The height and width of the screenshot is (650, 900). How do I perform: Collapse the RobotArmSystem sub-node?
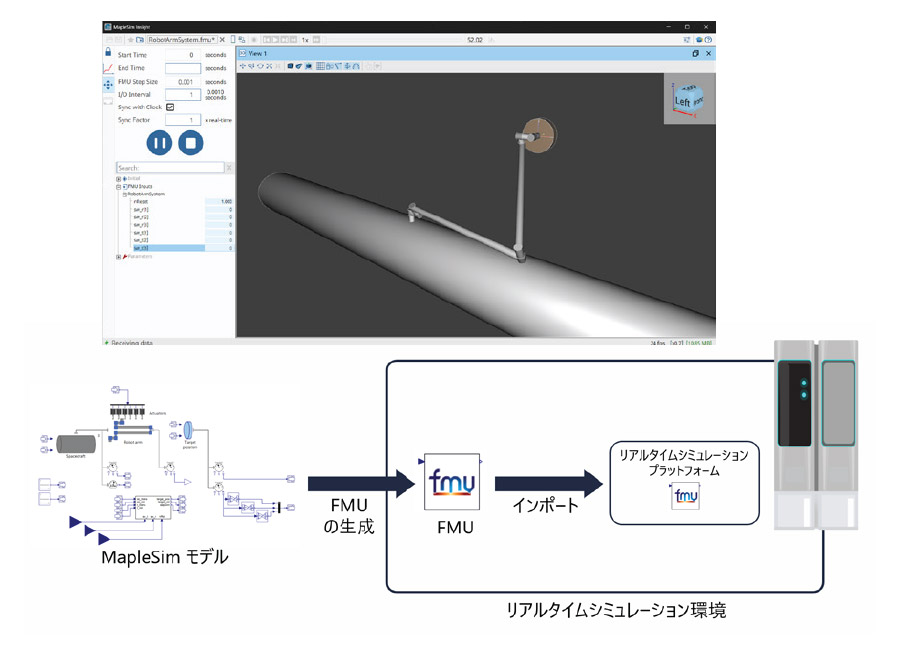[x=125, y=194]
